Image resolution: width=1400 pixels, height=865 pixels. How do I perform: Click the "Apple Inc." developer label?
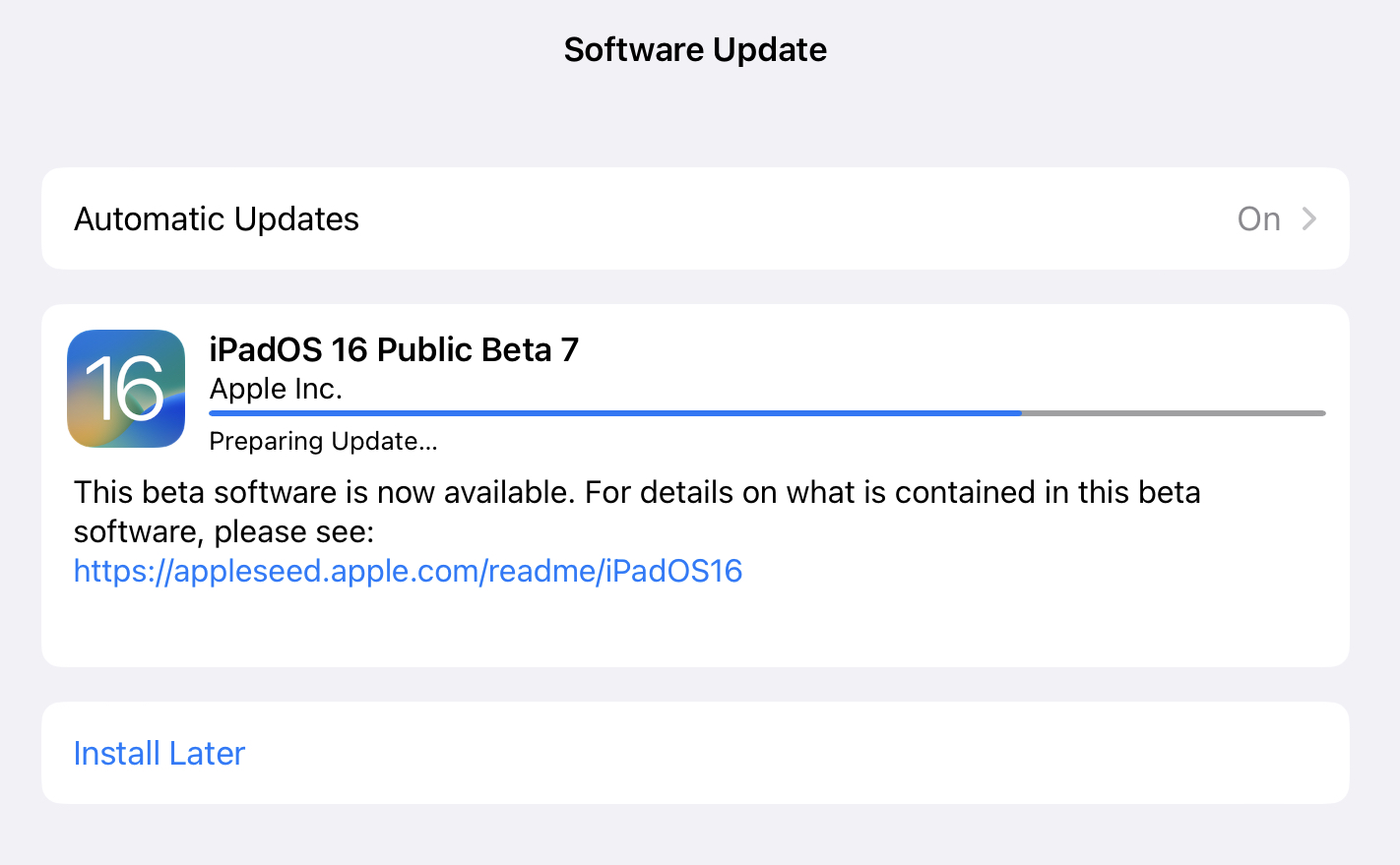(x=276, y=389)
